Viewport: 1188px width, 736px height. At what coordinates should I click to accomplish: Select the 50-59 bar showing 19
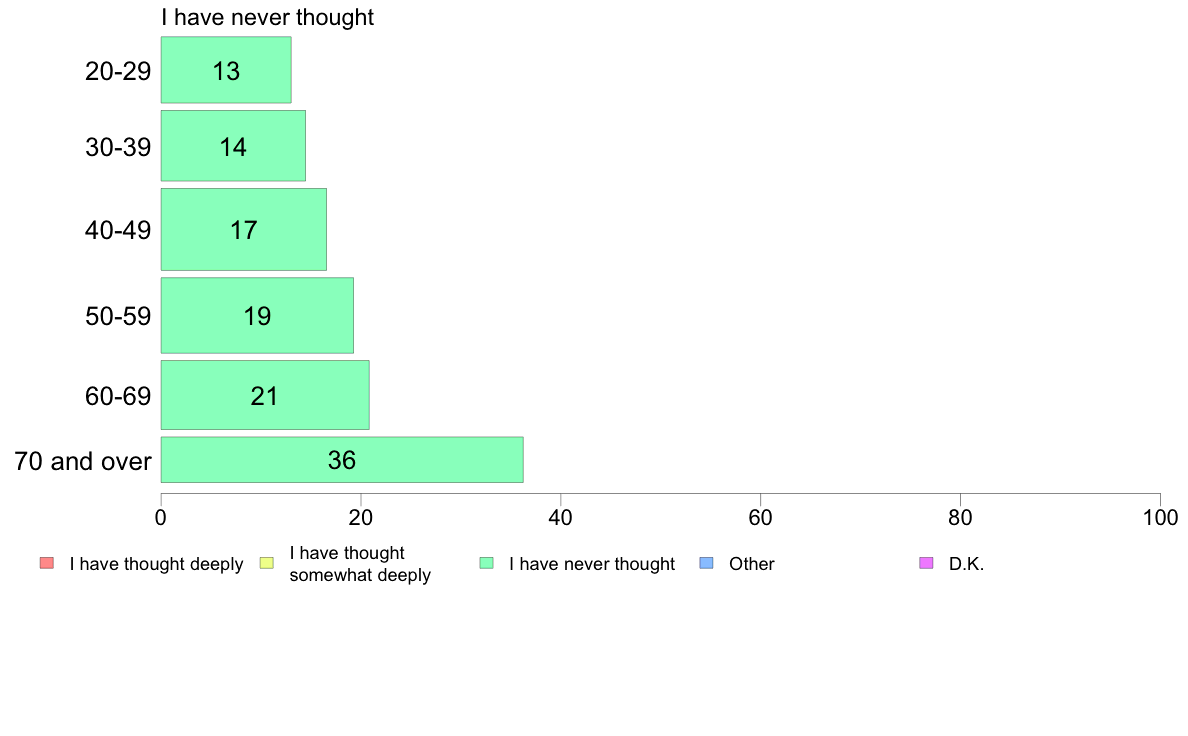[257, 315]
